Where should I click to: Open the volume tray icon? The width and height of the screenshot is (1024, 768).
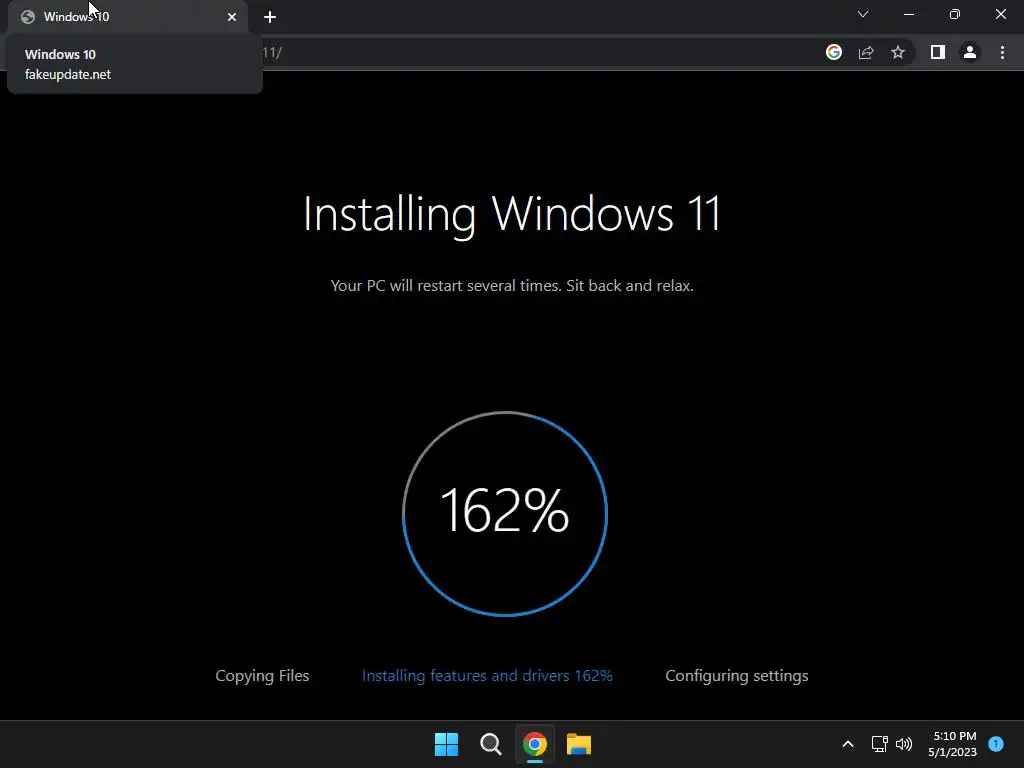pyautogui.click(x=904, y=744)
